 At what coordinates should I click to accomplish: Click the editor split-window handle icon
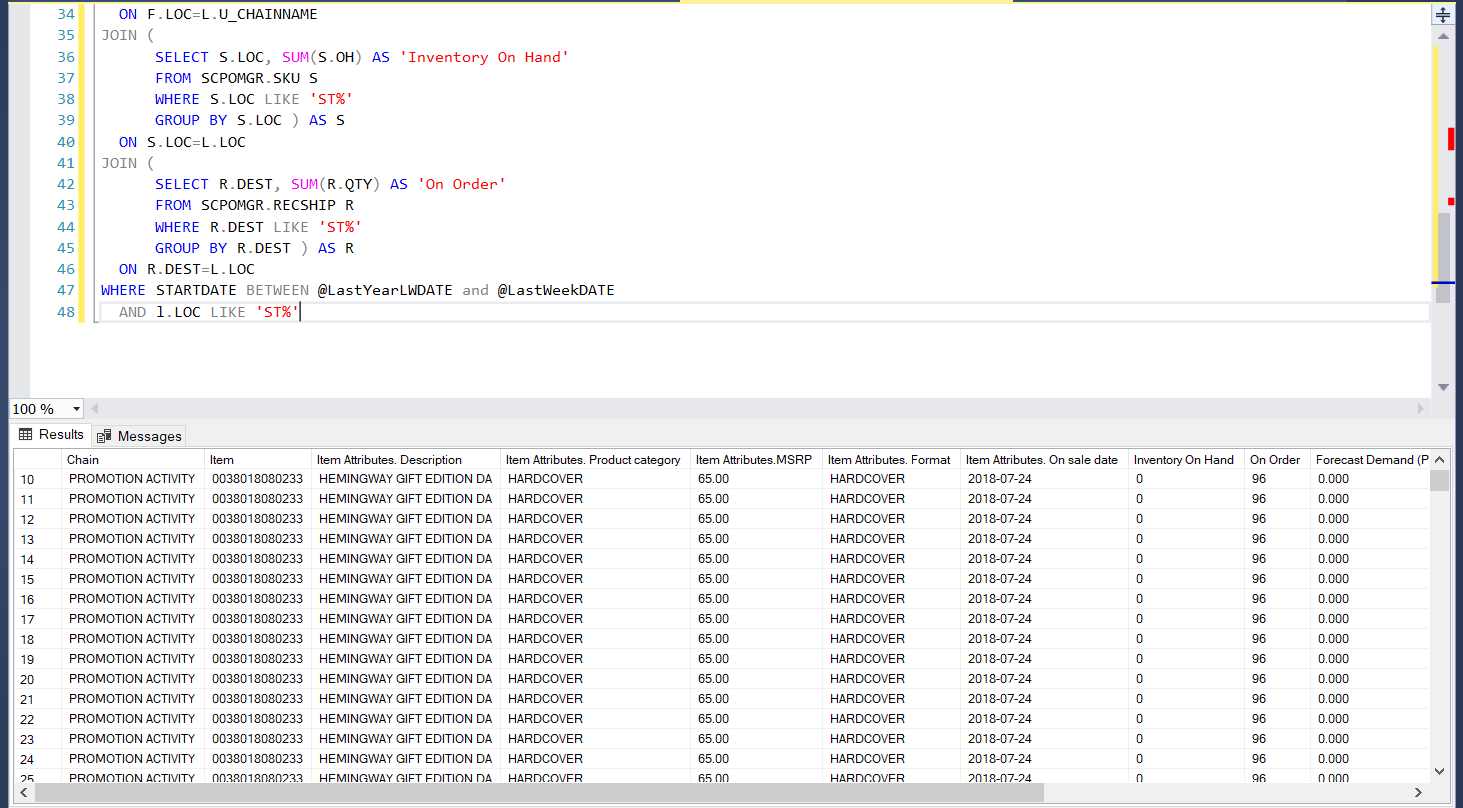[x=1442, y=15]
